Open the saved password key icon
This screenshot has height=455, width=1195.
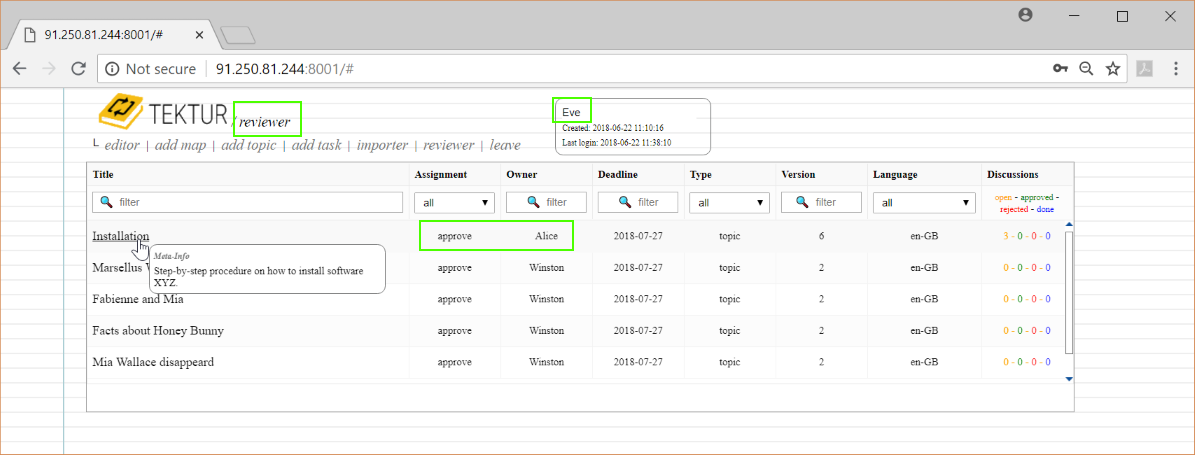(1060, 69)
